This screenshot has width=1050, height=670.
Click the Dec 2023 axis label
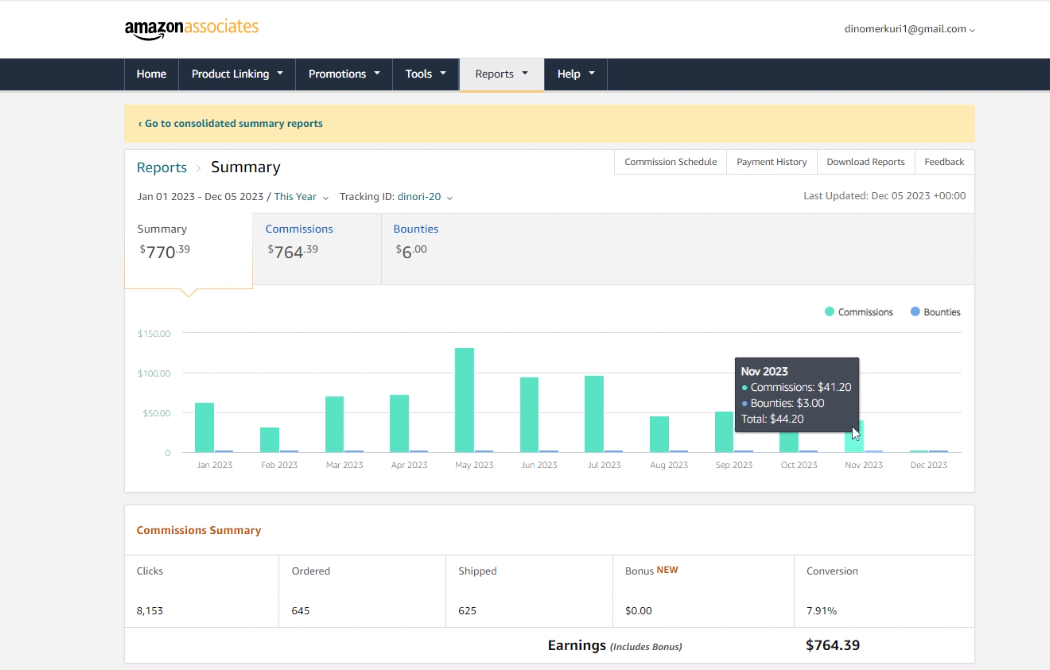click(x=928, y=465)
